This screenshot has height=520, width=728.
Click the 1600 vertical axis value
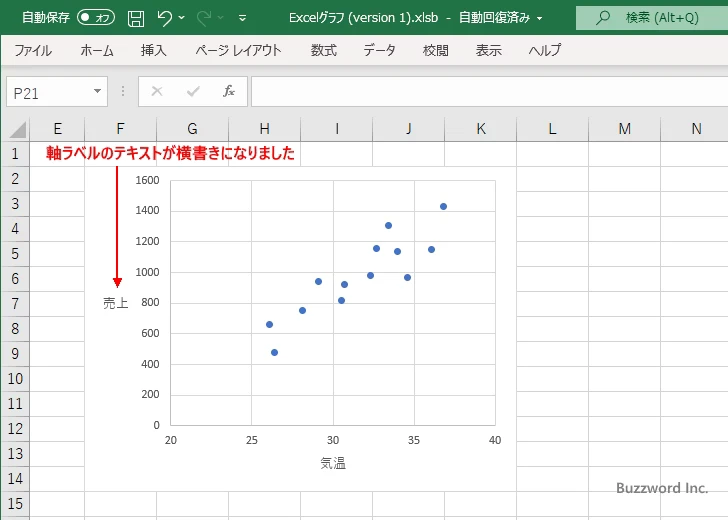[x=147, y=180]
